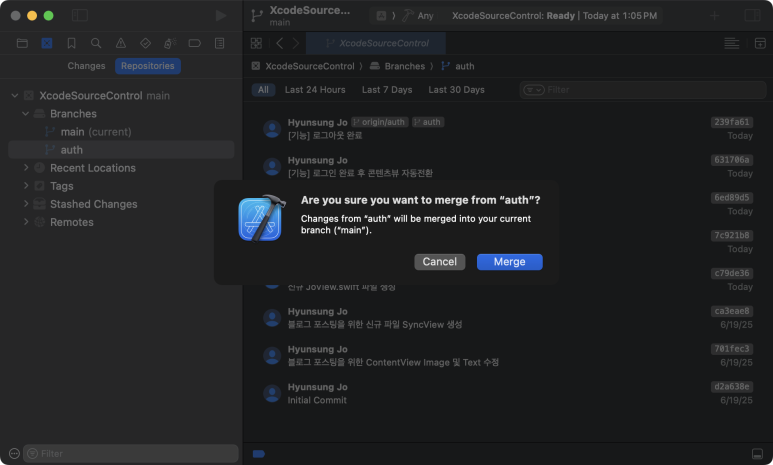The image size is (773, 465).
Task: Click the navigator Filter field at bottom
Action: pos(131,454)
